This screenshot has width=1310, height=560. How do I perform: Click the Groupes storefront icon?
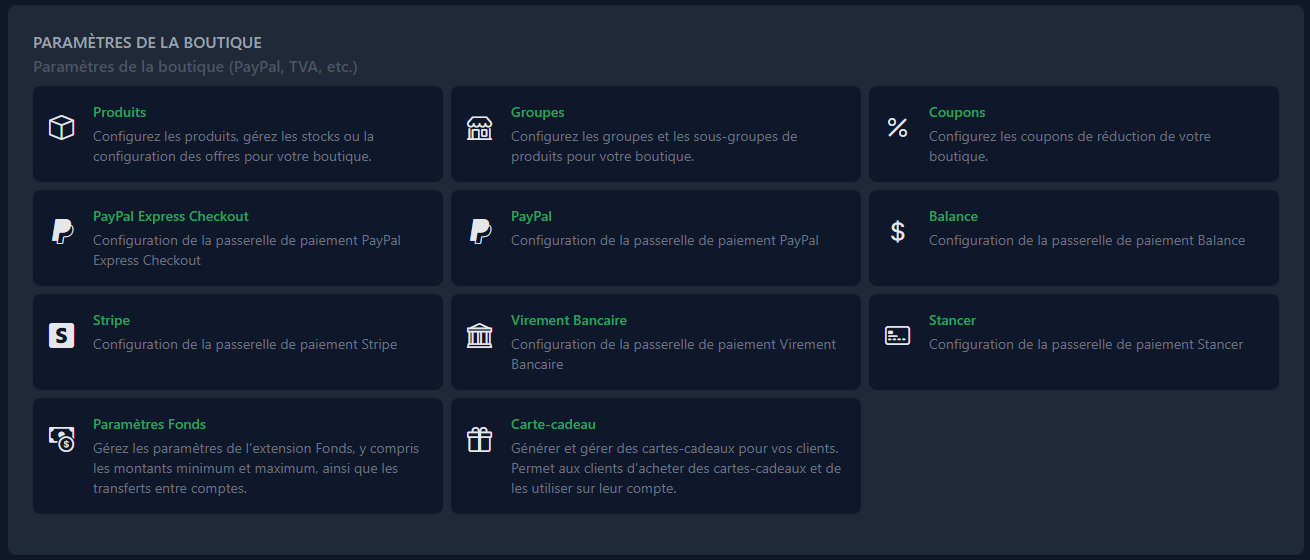point(480,128)
